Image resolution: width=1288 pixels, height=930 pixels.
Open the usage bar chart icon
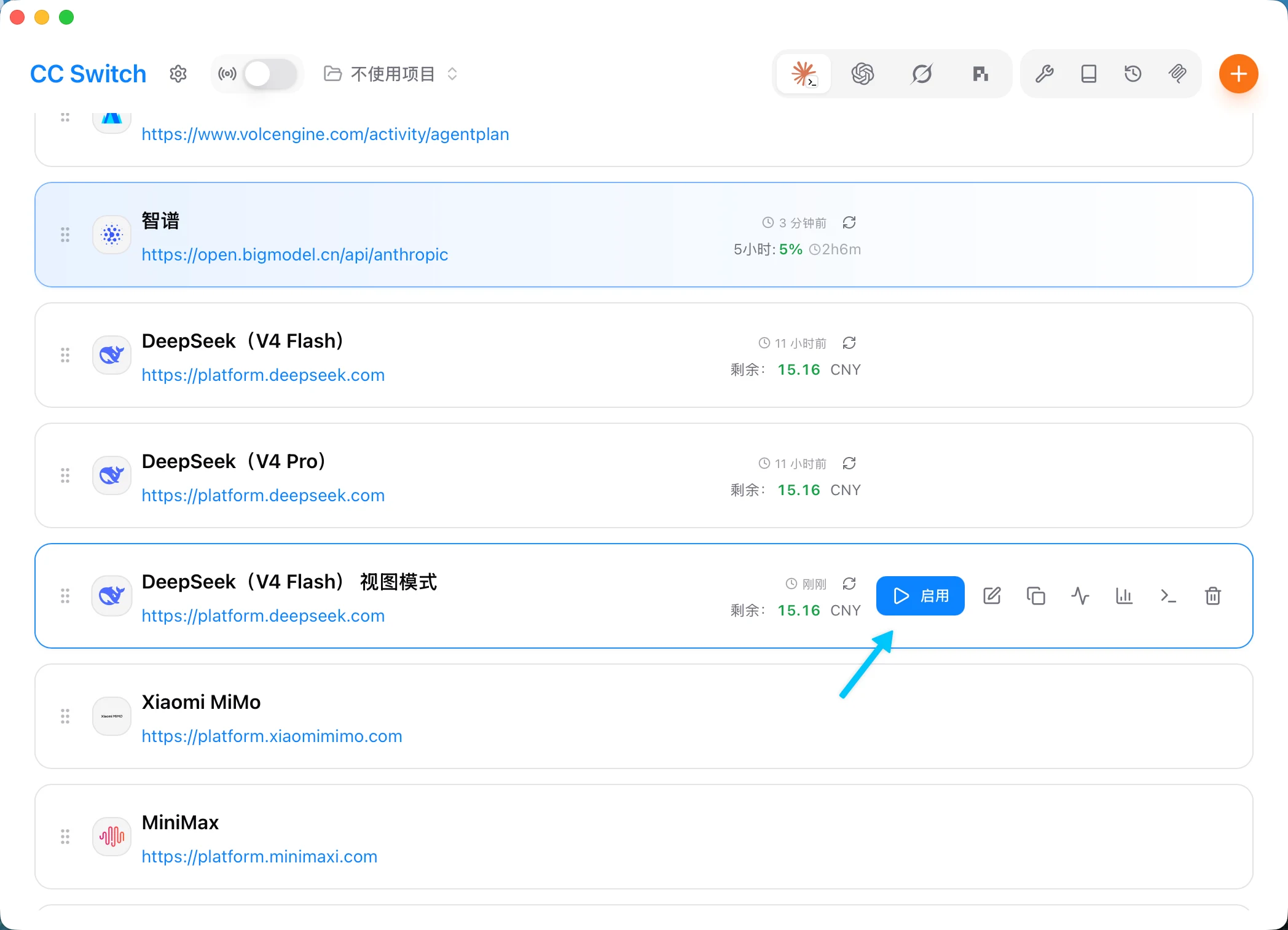coord(1125,596)
